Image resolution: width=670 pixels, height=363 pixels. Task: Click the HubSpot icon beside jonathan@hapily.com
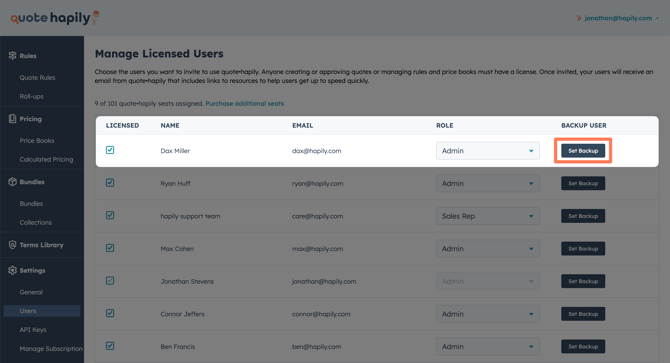click(579, 18)
